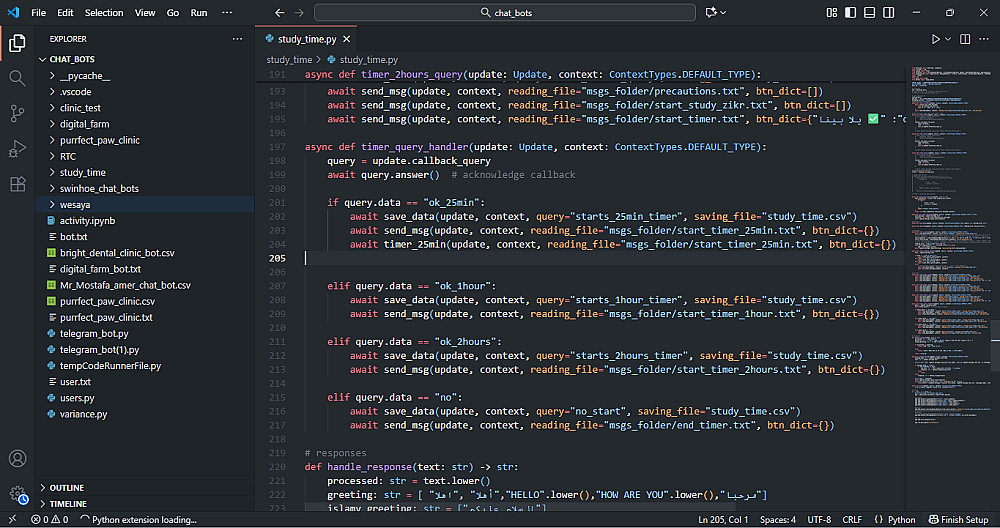Open the Search view in activity bar

[17, 78]
